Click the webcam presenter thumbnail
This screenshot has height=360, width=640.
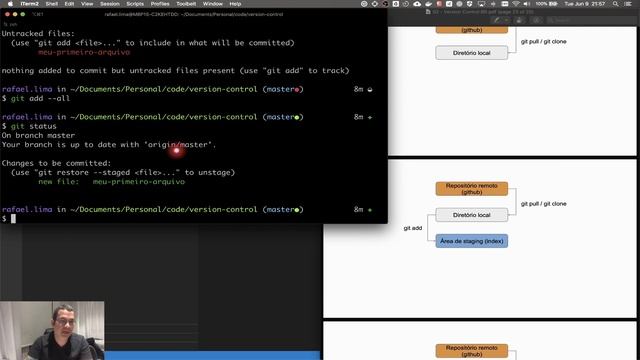coord(52,331)
